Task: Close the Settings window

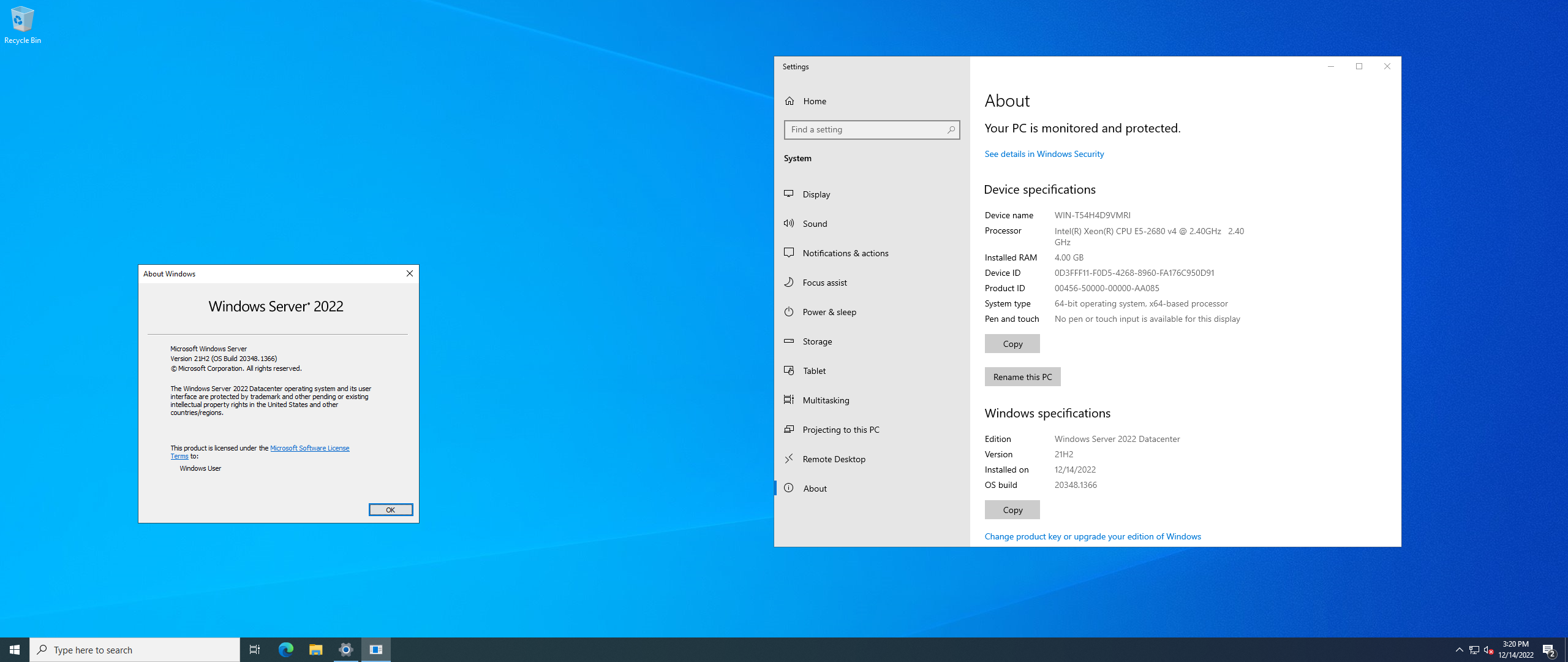Action: click(1387, 66)
